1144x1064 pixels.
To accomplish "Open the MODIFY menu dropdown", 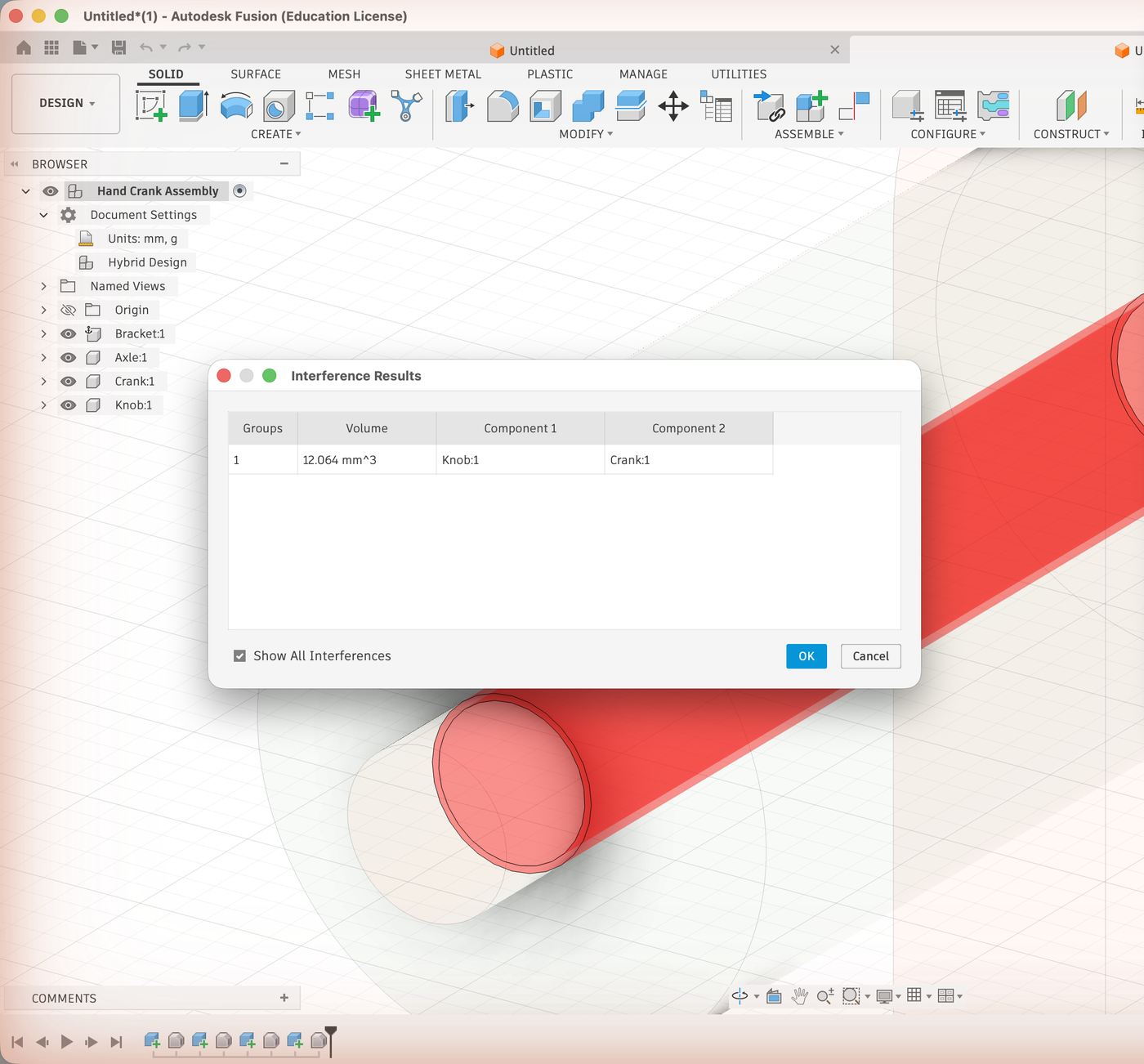I will point(586,134).
